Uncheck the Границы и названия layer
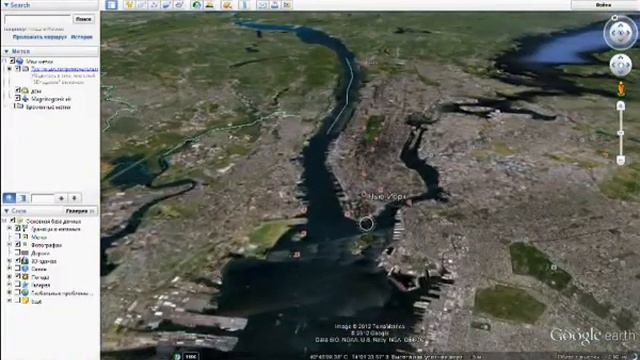Image resolution: width=640 pixels, height=360 pixels. (18, 229)
